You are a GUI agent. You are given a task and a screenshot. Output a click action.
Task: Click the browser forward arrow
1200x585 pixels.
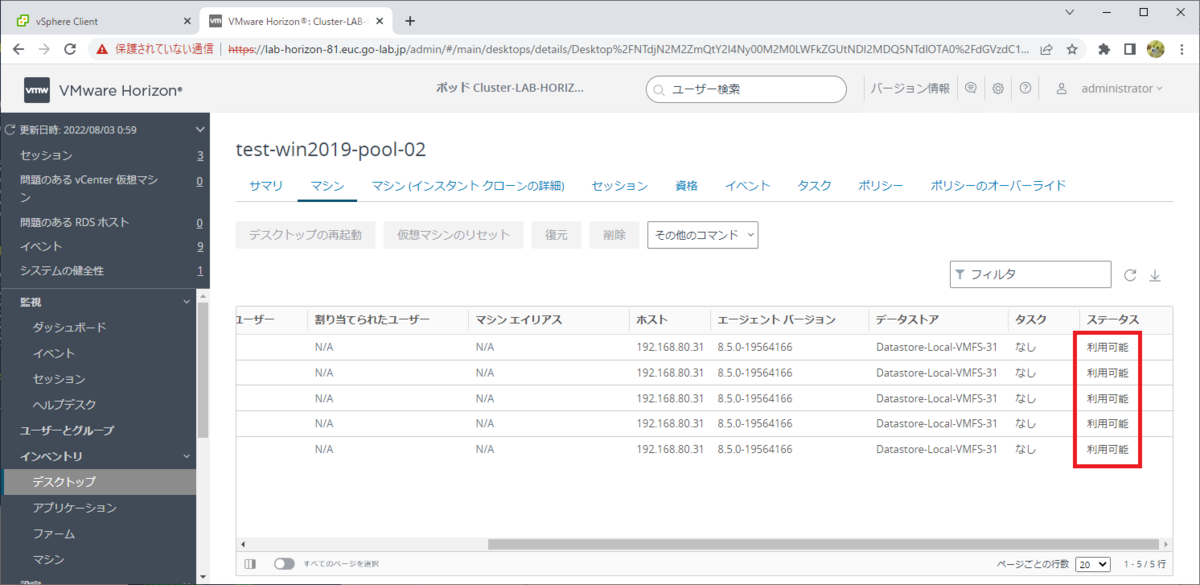click(44, 48)
